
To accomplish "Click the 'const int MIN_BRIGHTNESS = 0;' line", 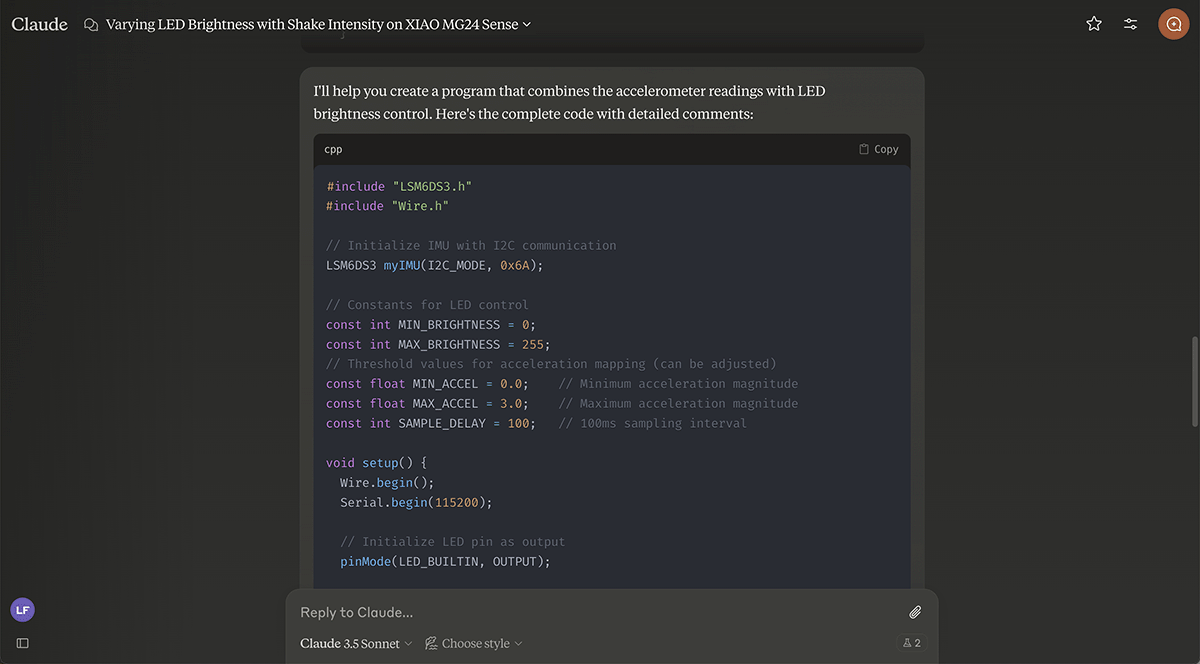I will tap(430, 325).
